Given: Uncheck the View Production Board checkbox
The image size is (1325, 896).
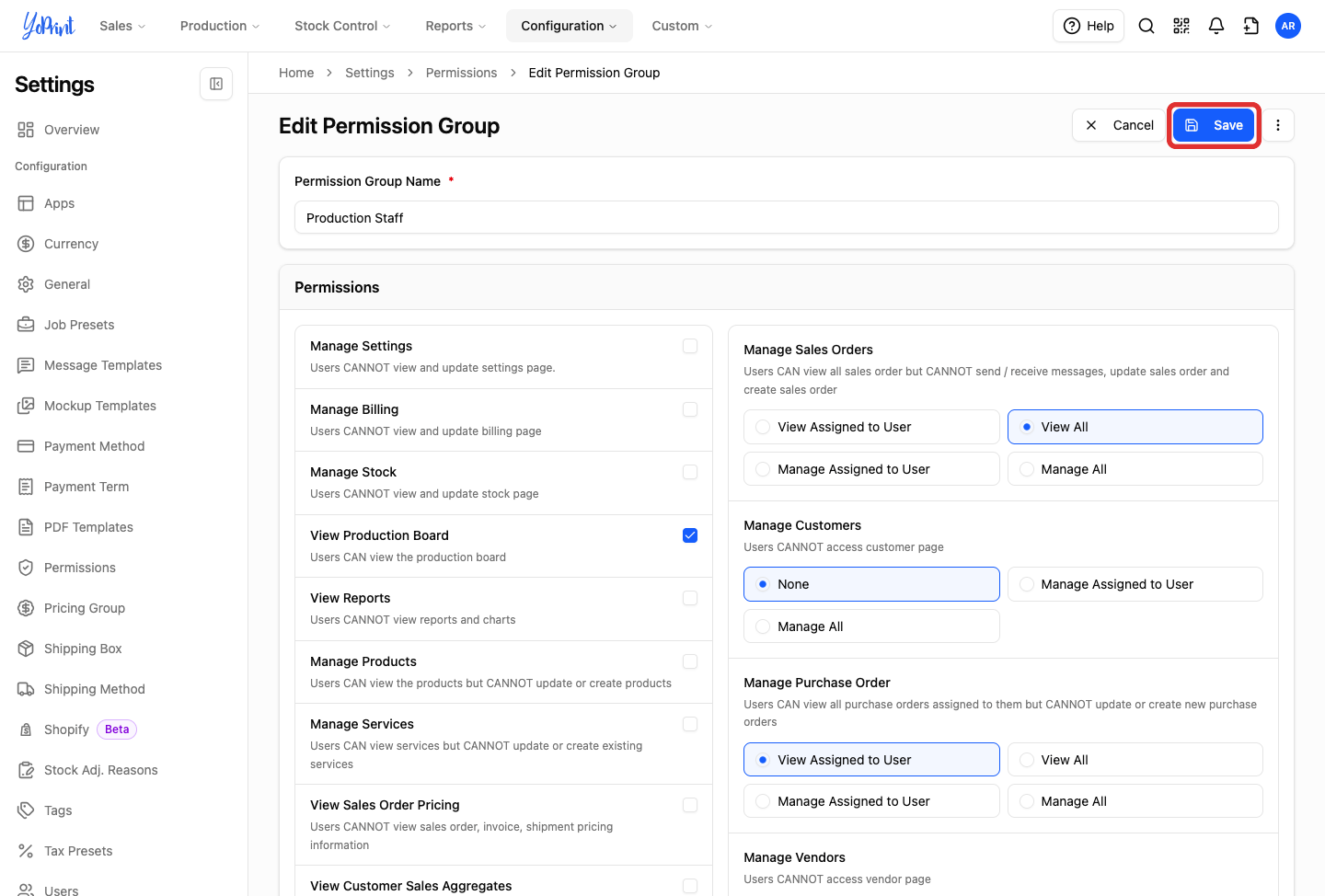Looking at the screenshot, I should [690, 535].
